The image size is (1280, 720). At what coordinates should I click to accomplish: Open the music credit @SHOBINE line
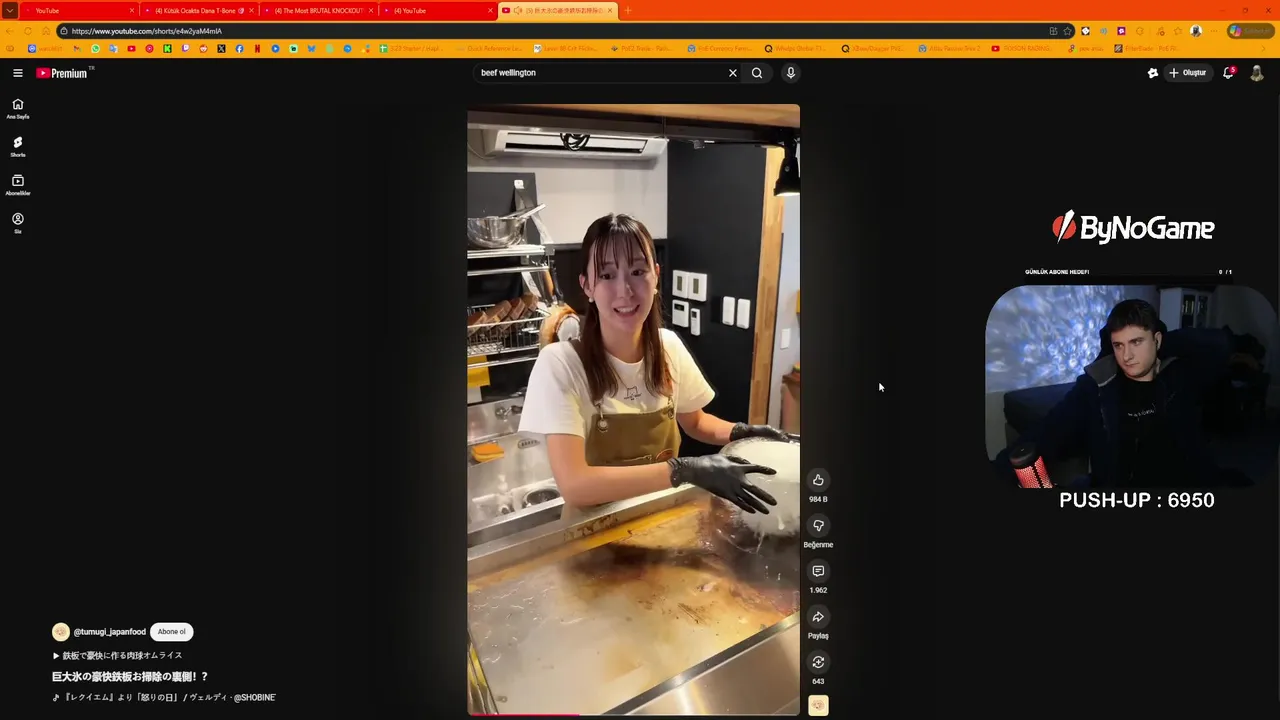pyautogui.click(x=164, y=698)
